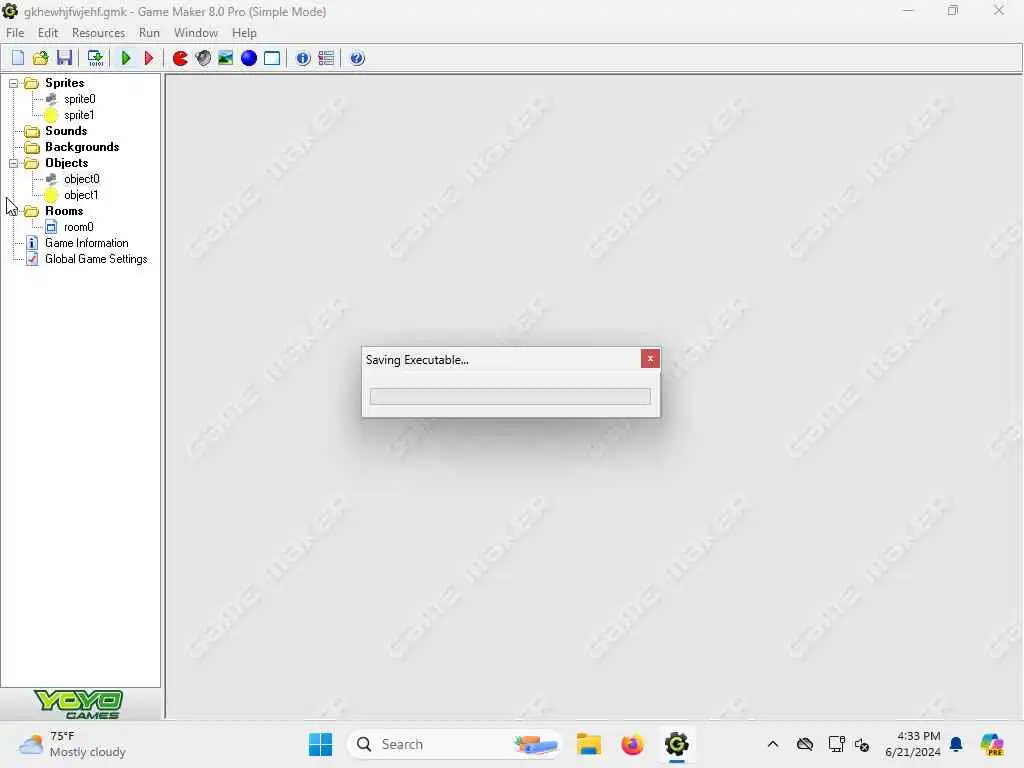Open the File menu

point(15,33)
